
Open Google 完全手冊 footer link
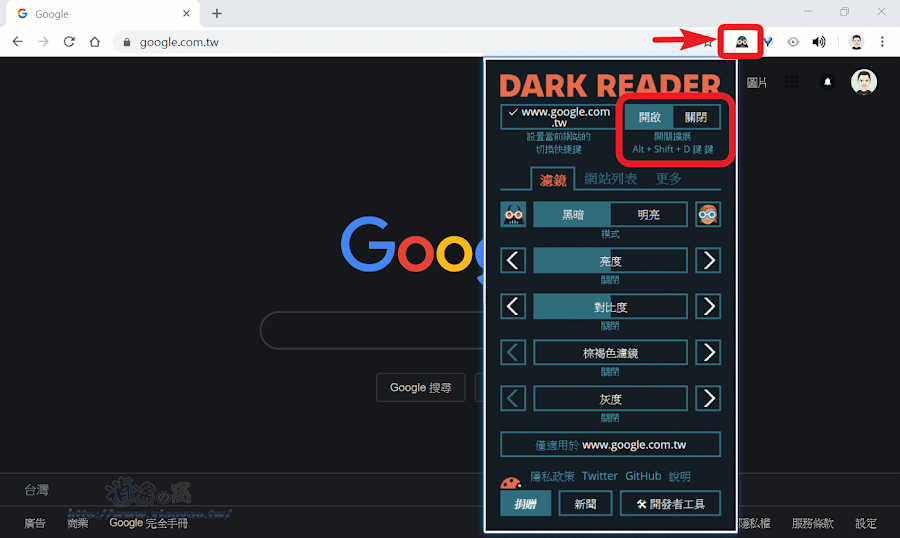(x=149, y=523)
